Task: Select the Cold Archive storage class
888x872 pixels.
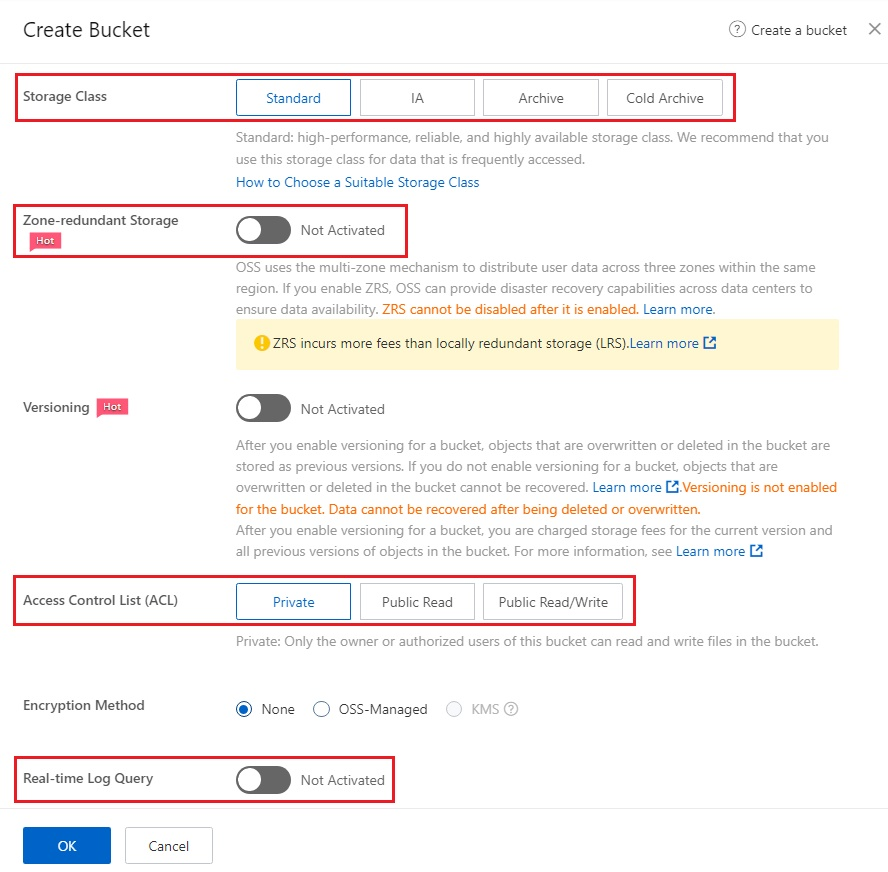Action: coord(664,97)
